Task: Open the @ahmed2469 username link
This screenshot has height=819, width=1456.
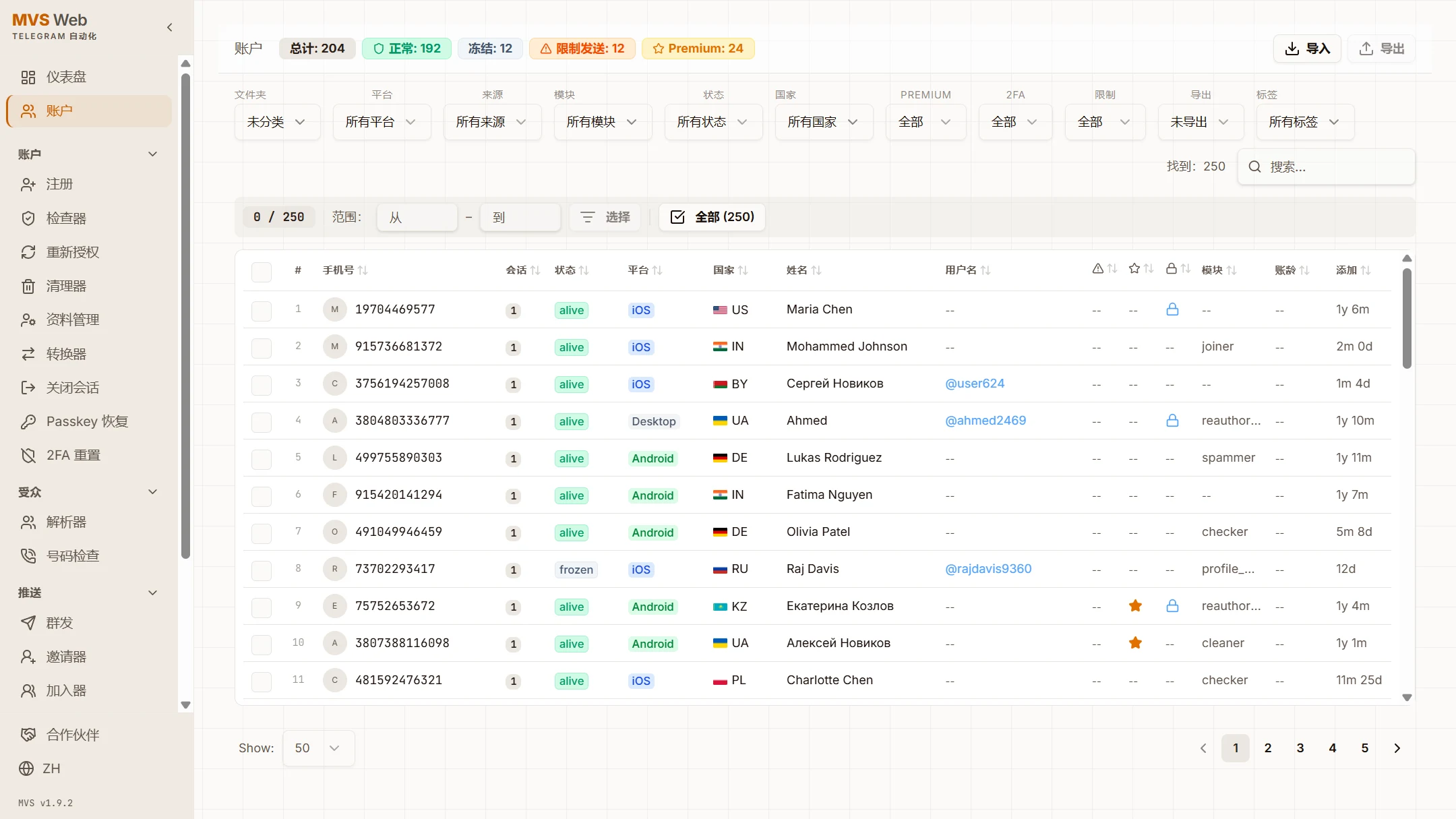Action: [985, 421]
